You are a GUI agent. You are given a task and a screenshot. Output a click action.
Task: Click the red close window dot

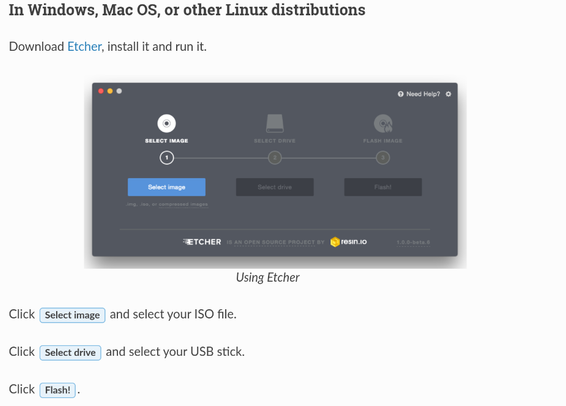tap(101, 91)
